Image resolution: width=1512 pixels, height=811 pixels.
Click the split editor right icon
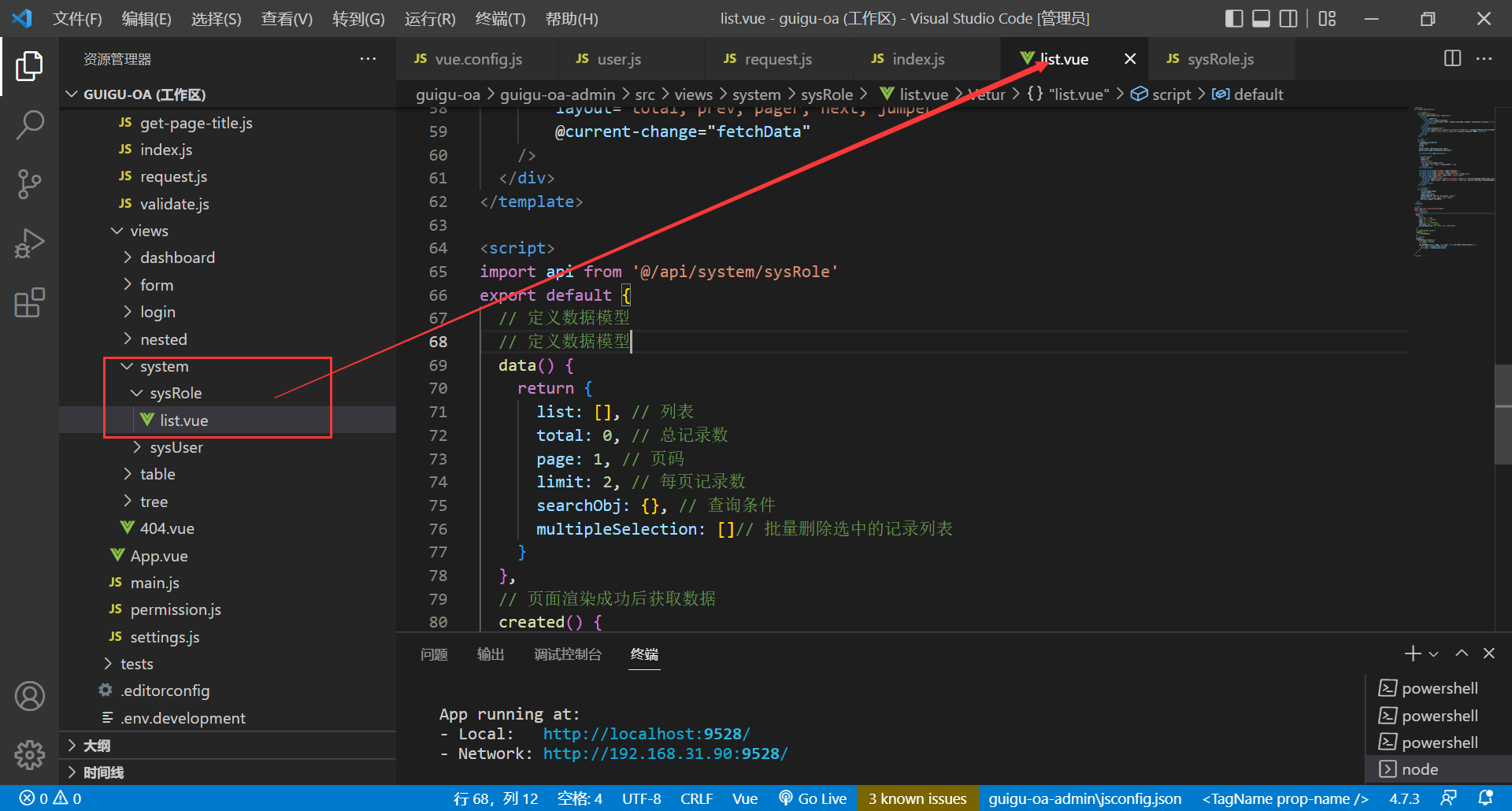pyautogui.click(x=1452, y=59)
